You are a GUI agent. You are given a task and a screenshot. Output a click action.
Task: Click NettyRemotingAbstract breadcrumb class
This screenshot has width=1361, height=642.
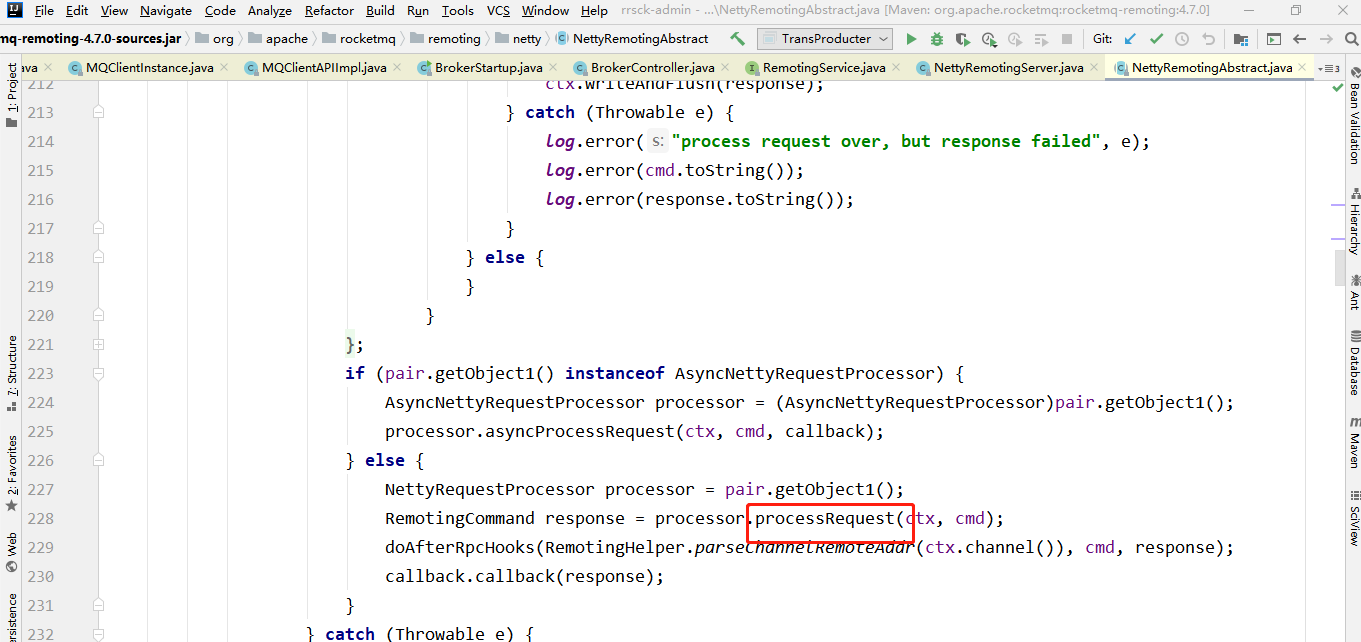(x=631, y=39)
